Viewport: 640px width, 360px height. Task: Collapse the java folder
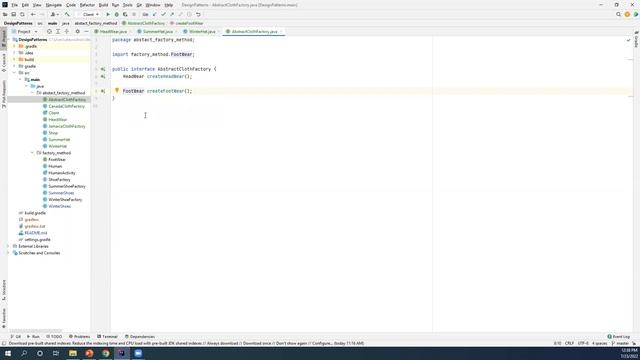(x=26, y=86)
